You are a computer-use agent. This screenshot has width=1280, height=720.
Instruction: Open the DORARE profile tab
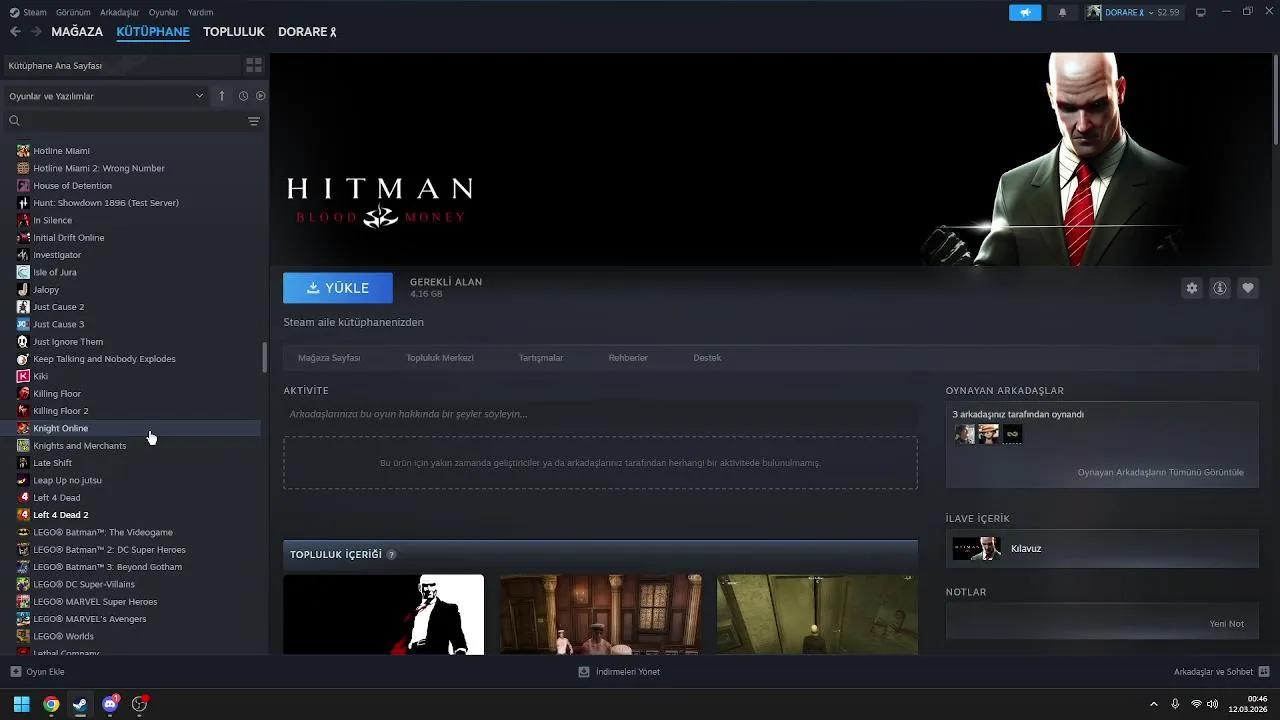[307, 32]
